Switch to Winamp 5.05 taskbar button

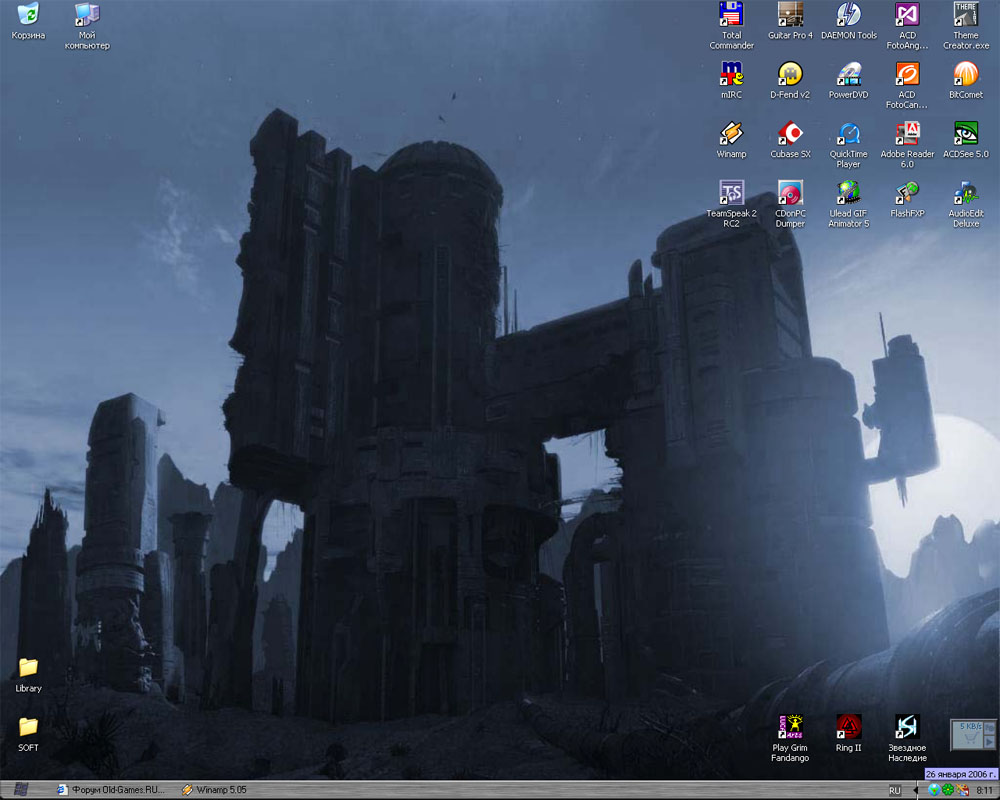click(214, 790)
